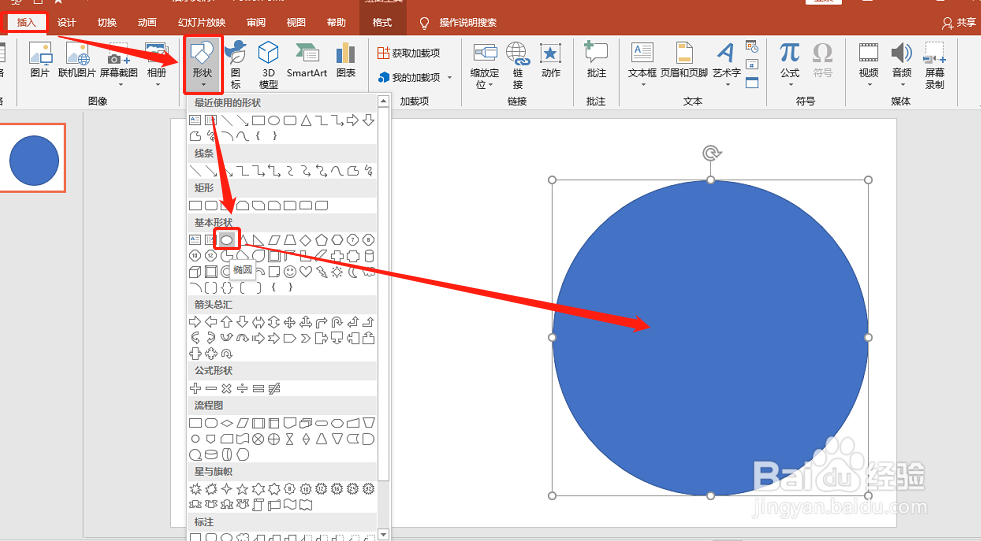Image resolution: width=981 pixels, height=541 pixels.
Task: Open the 艺术字 WordArt dropdown
Action: tap(726, 64)
